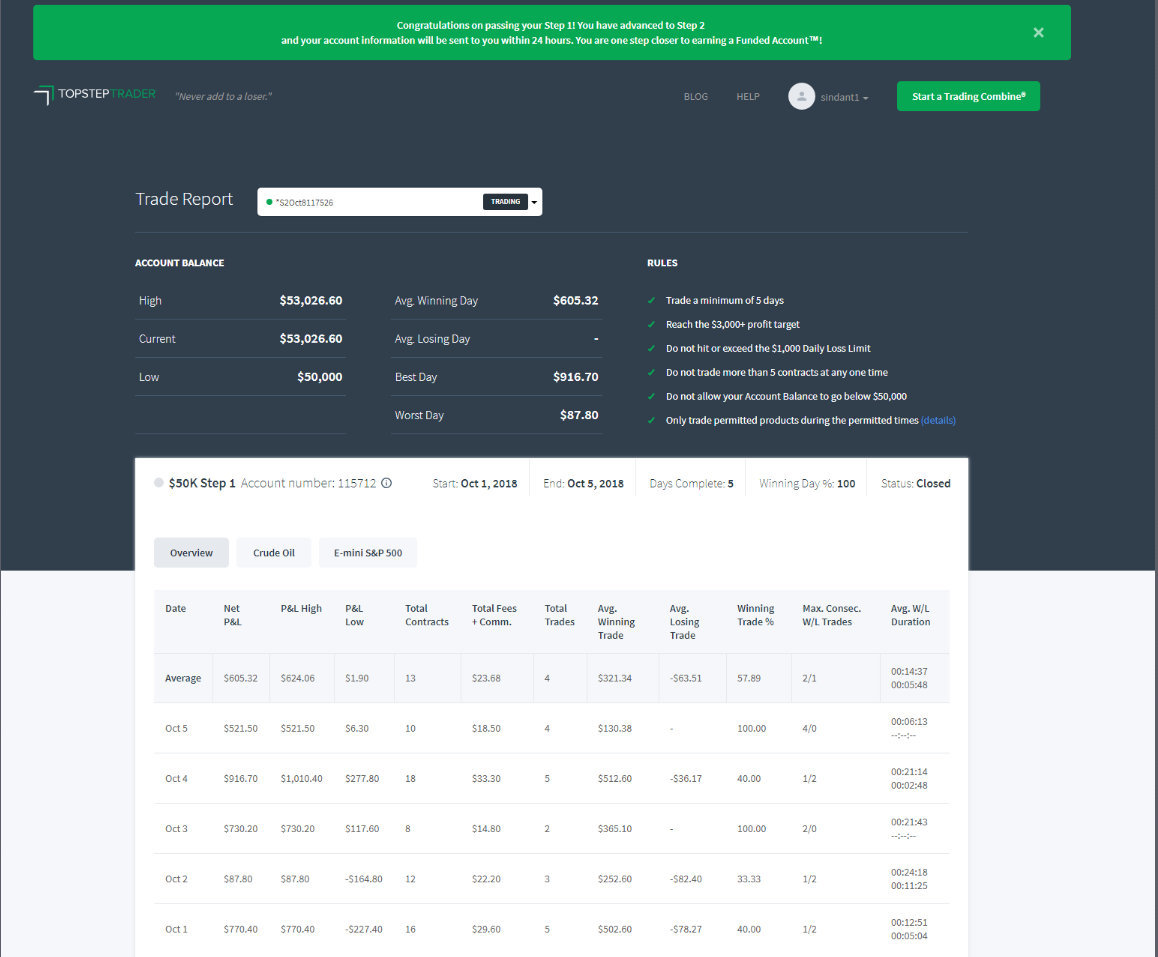Click the checkmark beside the permitted products rule
The height and width of the screenshot is (957, 1158).
click(x=653, y=420)
